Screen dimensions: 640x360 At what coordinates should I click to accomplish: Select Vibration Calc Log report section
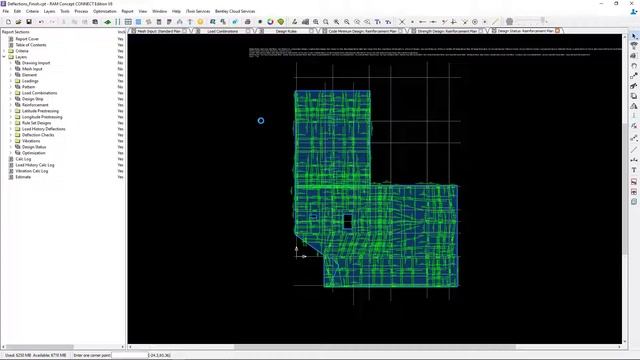point(31,171)
